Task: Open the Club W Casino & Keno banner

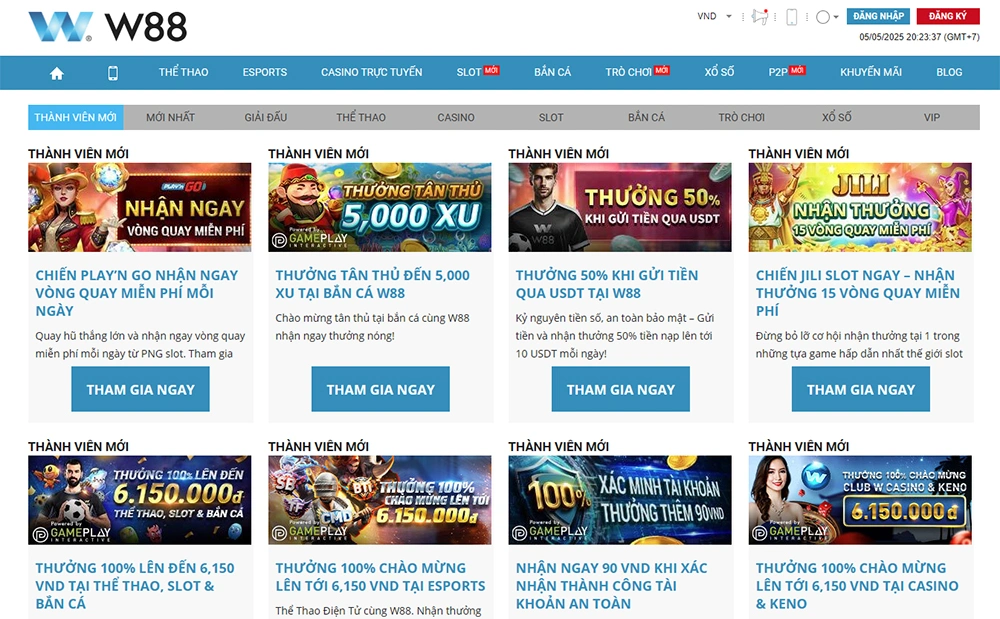Action: [860, 500]
